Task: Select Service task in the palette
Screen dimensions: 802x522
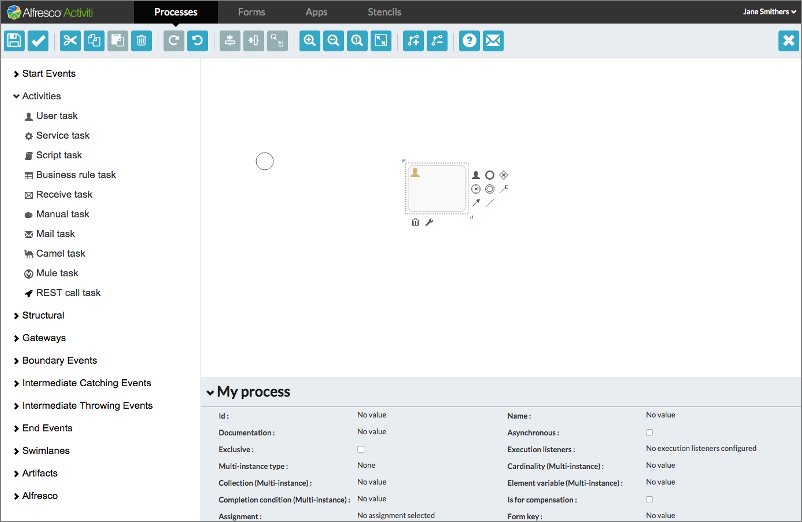Action: tap(57, 135)
